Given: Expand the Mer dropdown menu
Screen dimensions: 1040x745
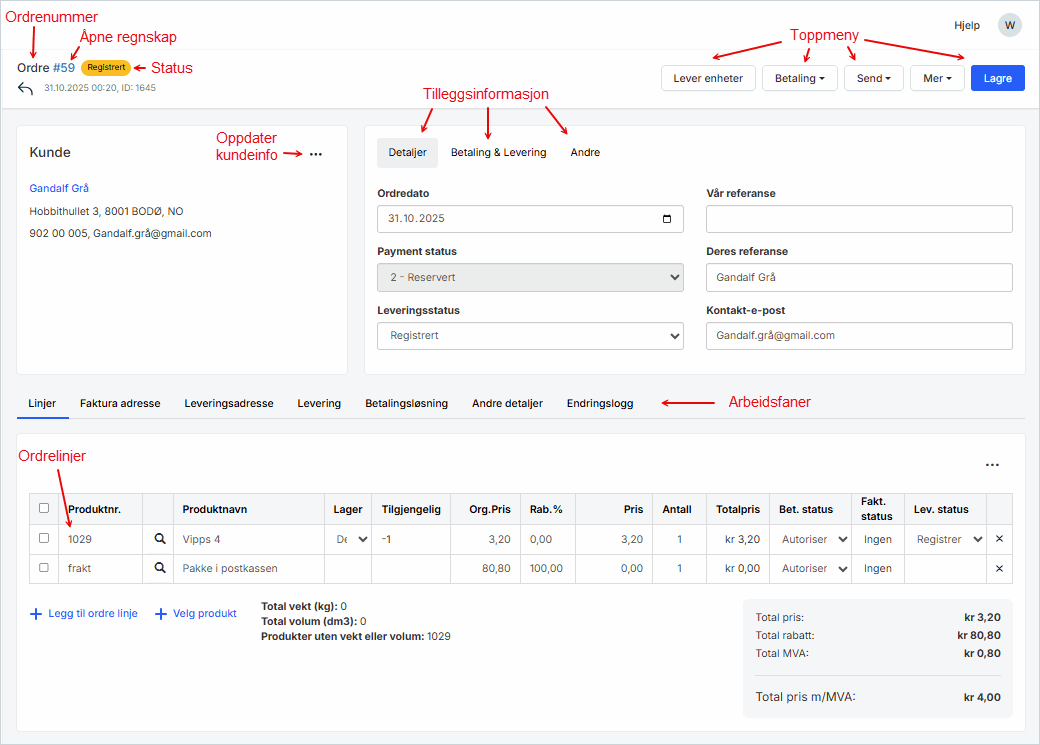Looking at the screenshot, I should click(x=936, y=78).
